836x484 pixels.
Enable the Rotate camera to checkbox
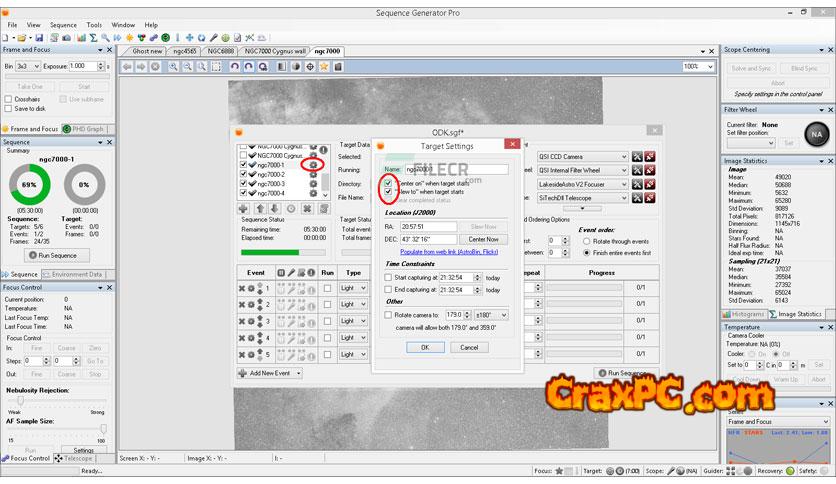pos(389,315)
